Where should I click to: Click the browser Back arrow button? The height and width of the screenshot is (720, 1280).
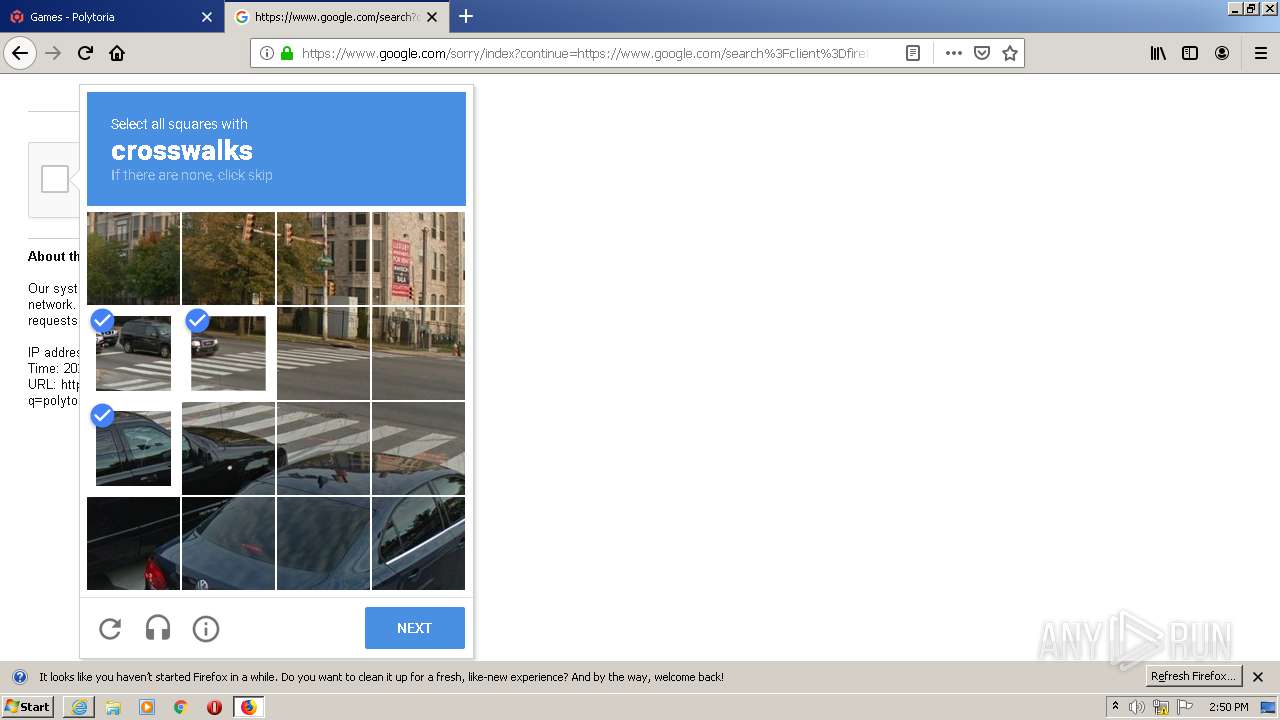pyautogui.click(x=20, y=53)
